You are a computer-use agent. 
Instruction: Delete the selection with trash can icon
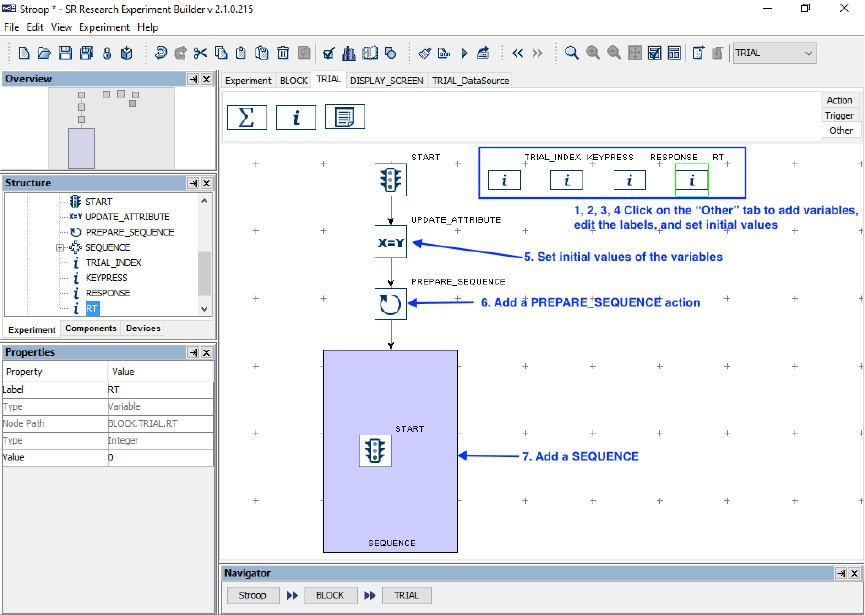point(283,53)
